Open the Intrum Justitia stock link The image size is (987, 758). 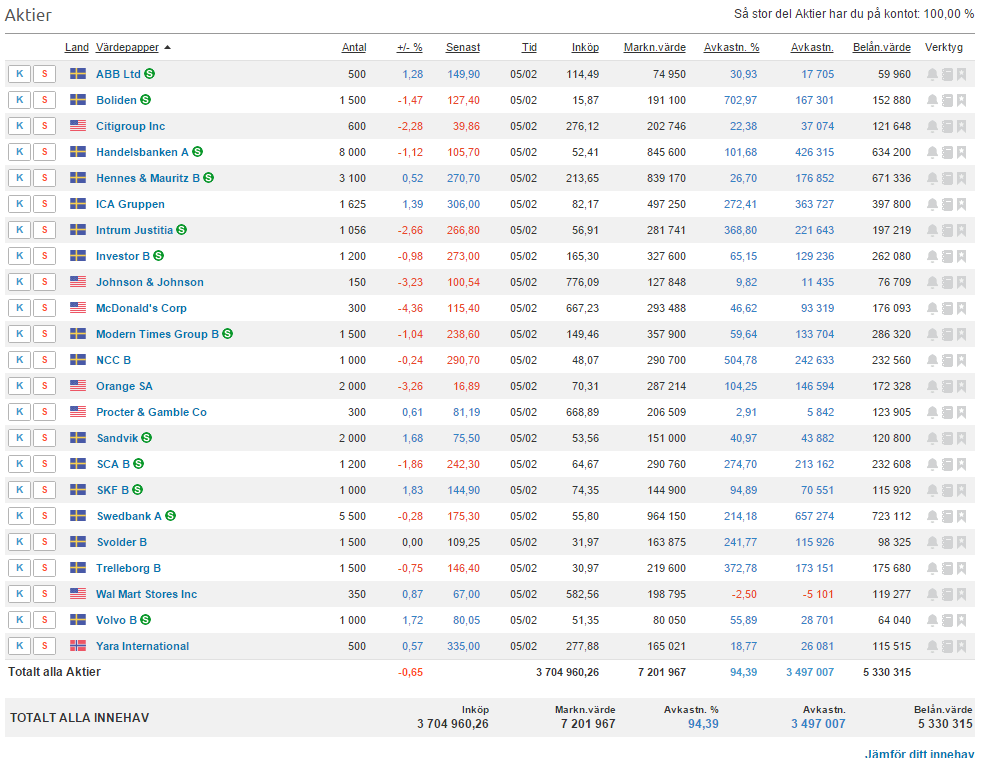pyautogui.click(x=134, y=230)
